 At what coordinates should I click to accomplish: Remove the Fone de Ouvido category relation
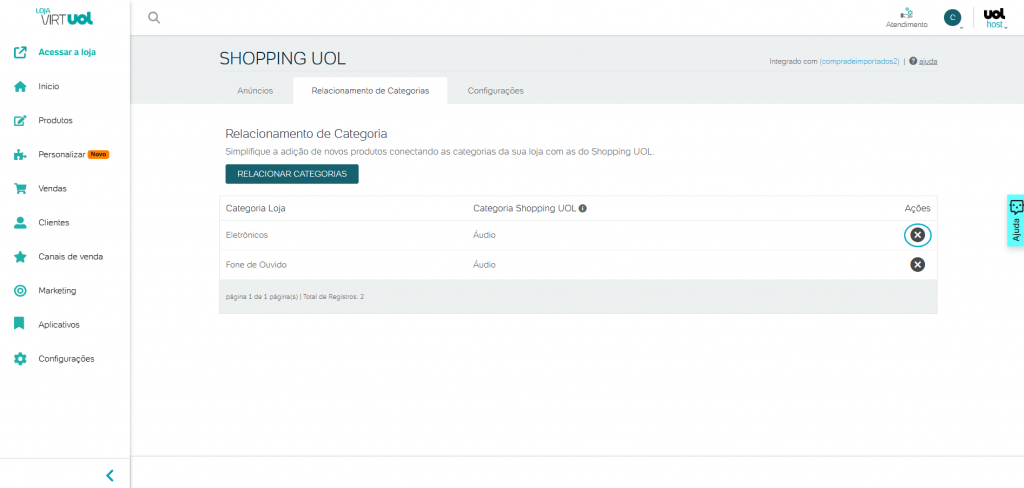(918, 265)
